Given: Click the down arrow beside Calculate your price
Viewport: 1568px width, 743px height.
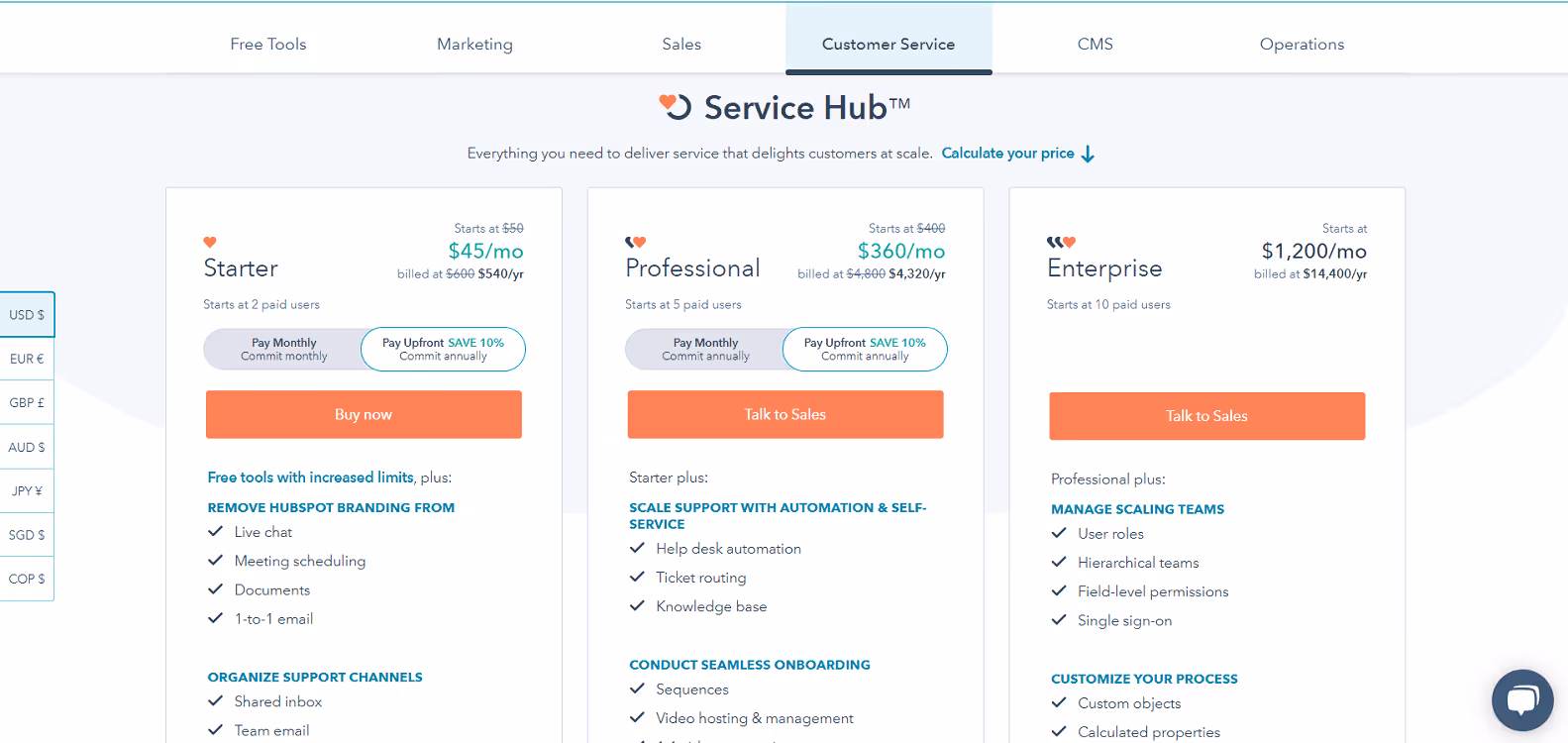Looking at the screenshot, I should tap(1088, 154).
